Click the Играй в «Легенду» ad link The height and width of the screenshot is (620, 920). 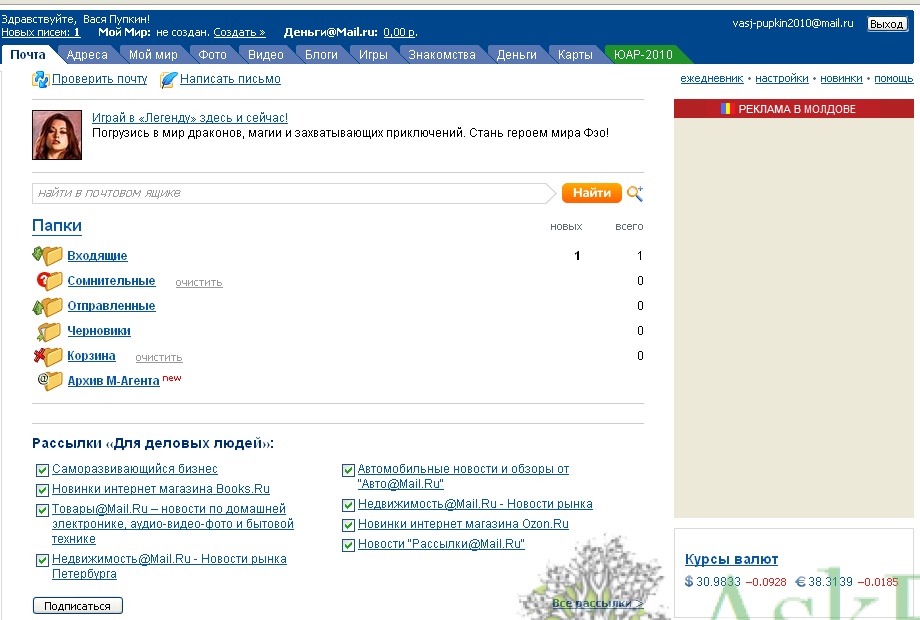point(190,117)
